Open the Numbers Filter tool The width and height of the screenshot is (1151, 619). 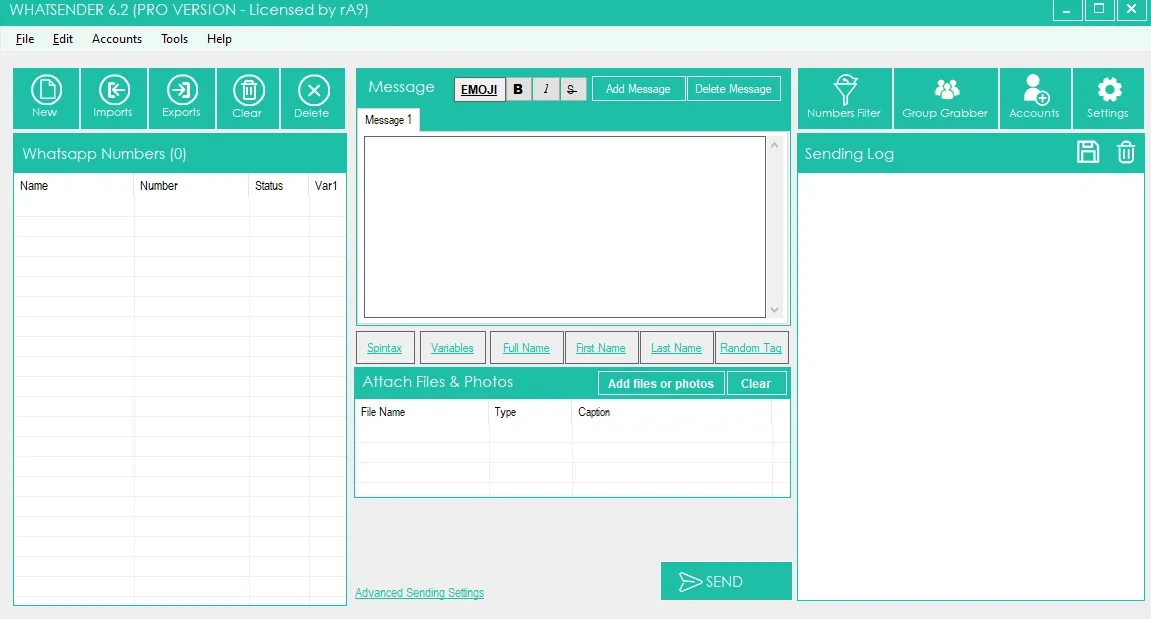[x=844, y=98]
